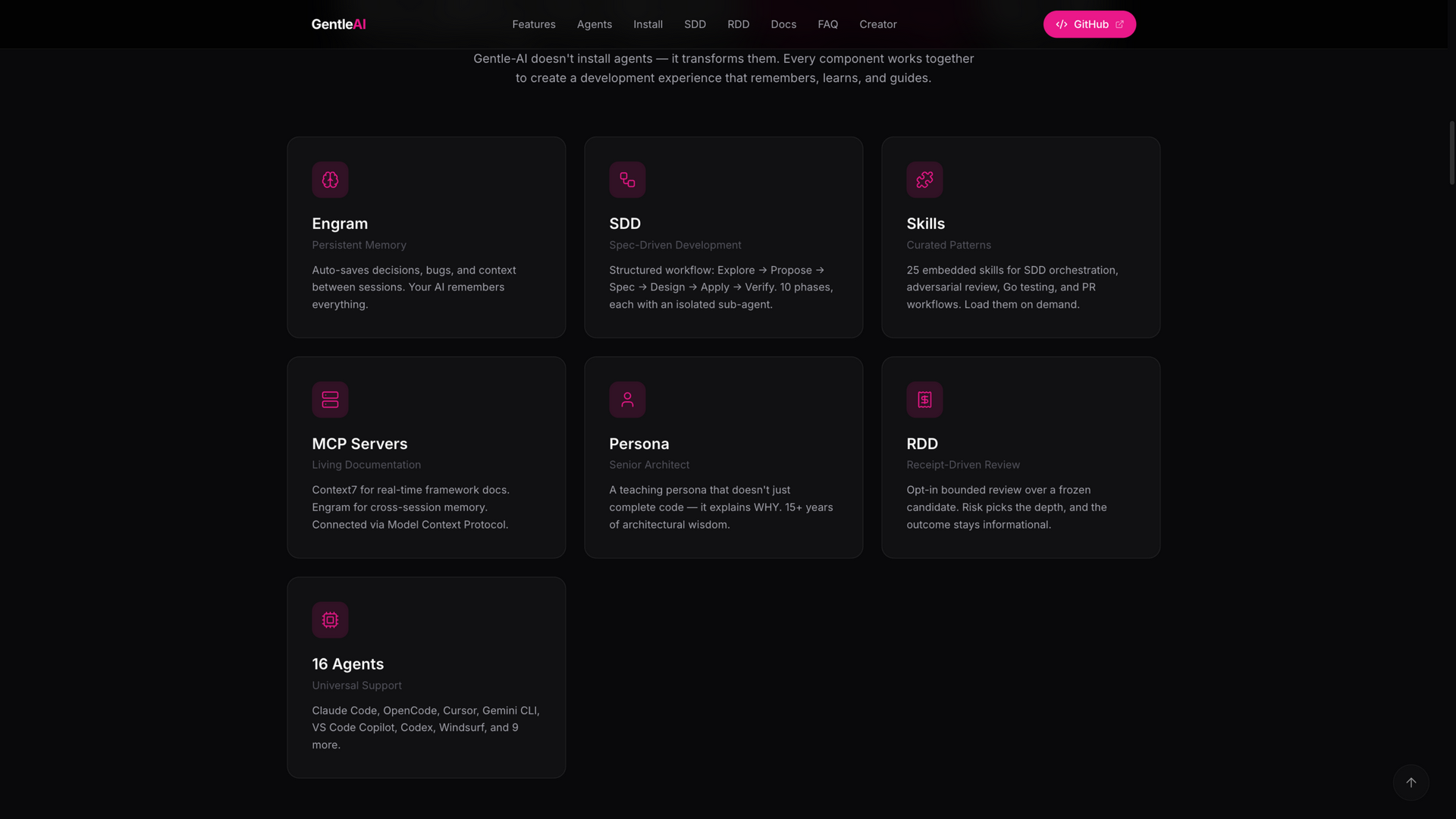1456x819 pixels.
Task: Click the external link icon beside GitHub
Action: click(x=1119, y=24)
